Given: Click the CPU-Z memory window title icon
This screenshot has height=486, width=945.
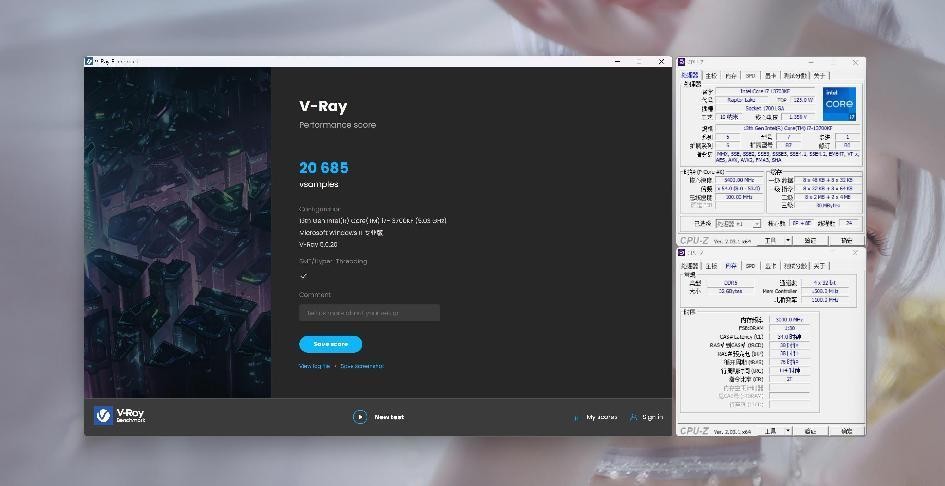Looking at the screenshot, I should [682, 253].
